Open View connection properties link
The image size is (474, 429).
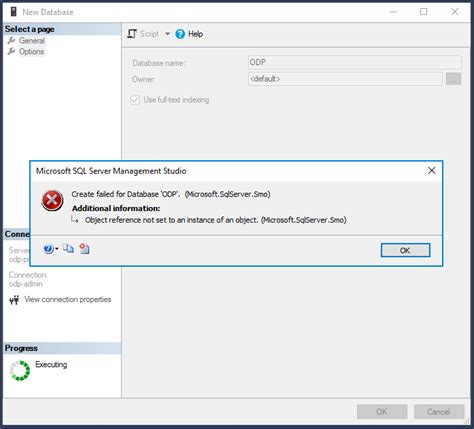[x=68, y=299]
